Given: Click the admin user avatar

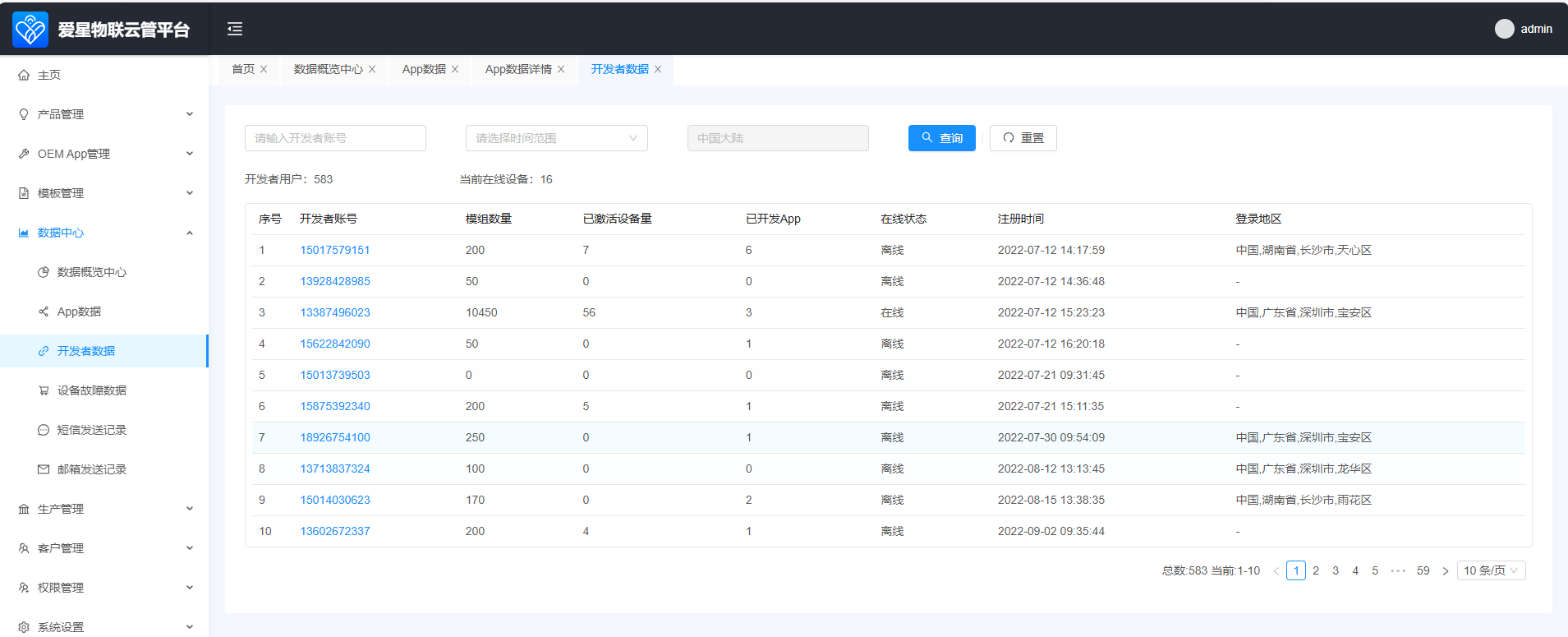Looking at the screenshot, I should (x=1504, y=29).
